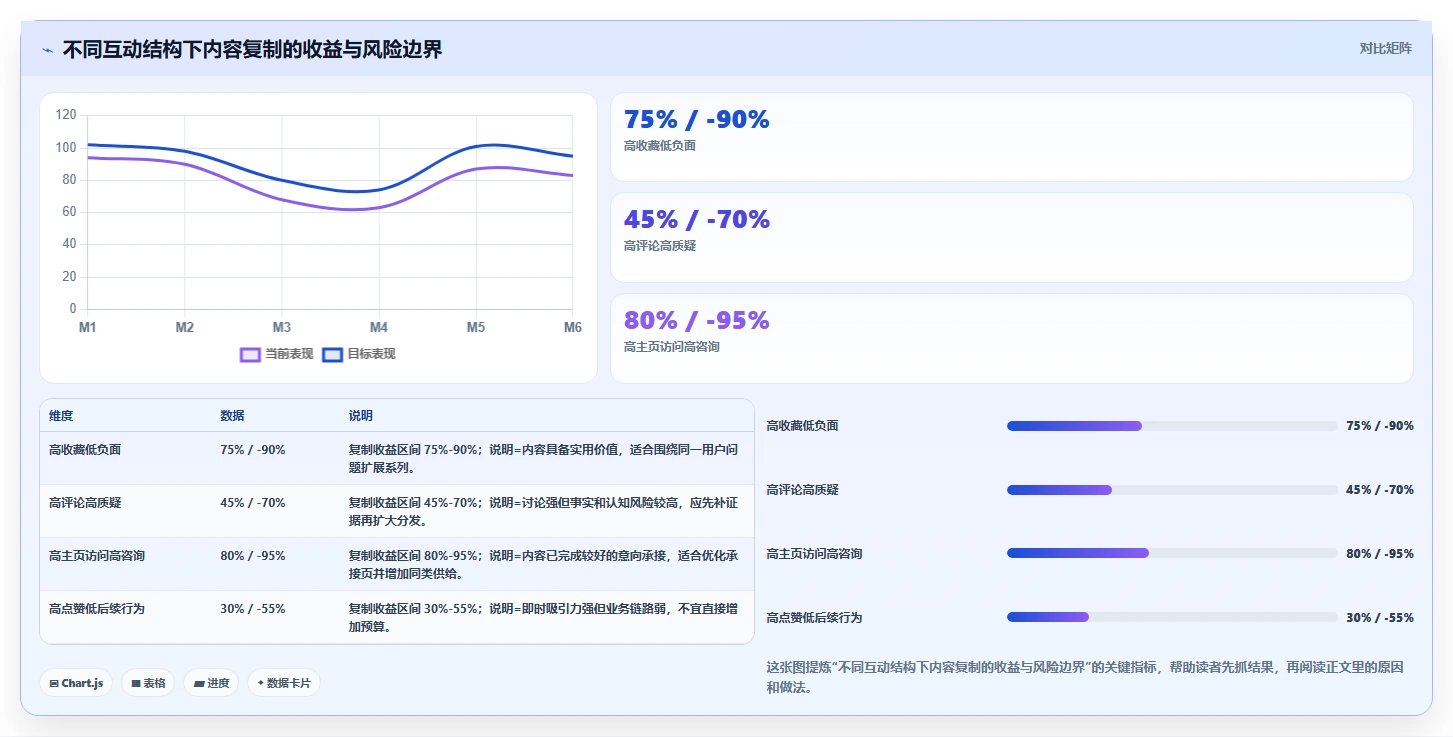The image size is (1453, 737).
Task: Click the 表格 tag chip
Action: (148, 683)
